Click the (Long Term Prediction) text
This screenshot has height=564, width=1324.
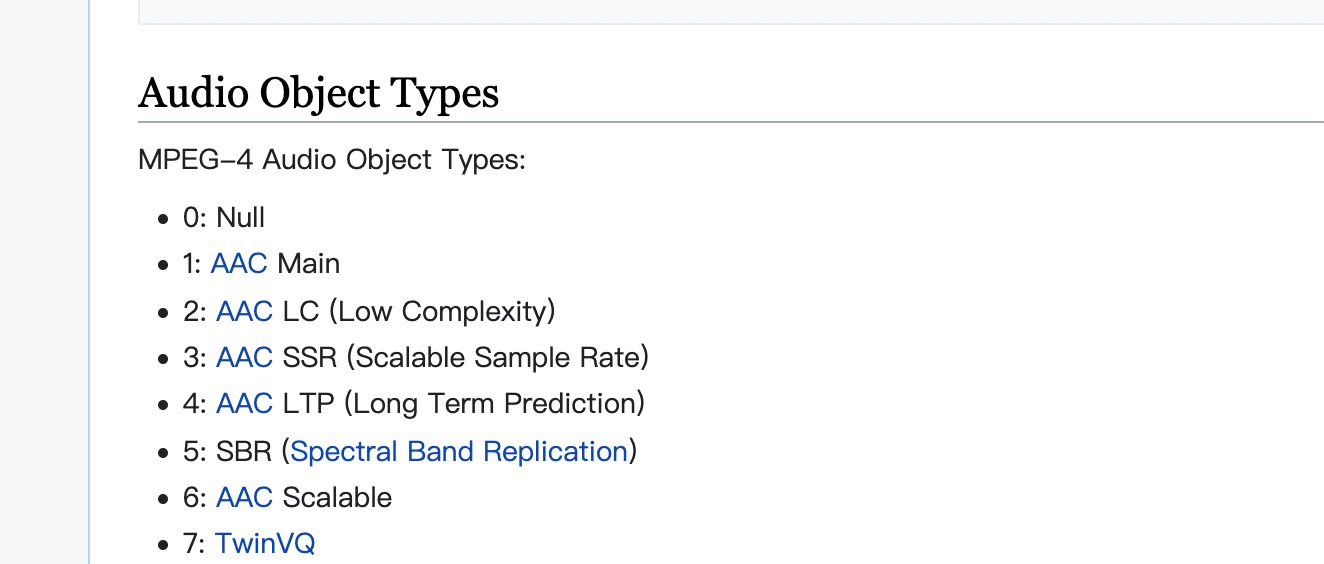(x=494, y=404)
